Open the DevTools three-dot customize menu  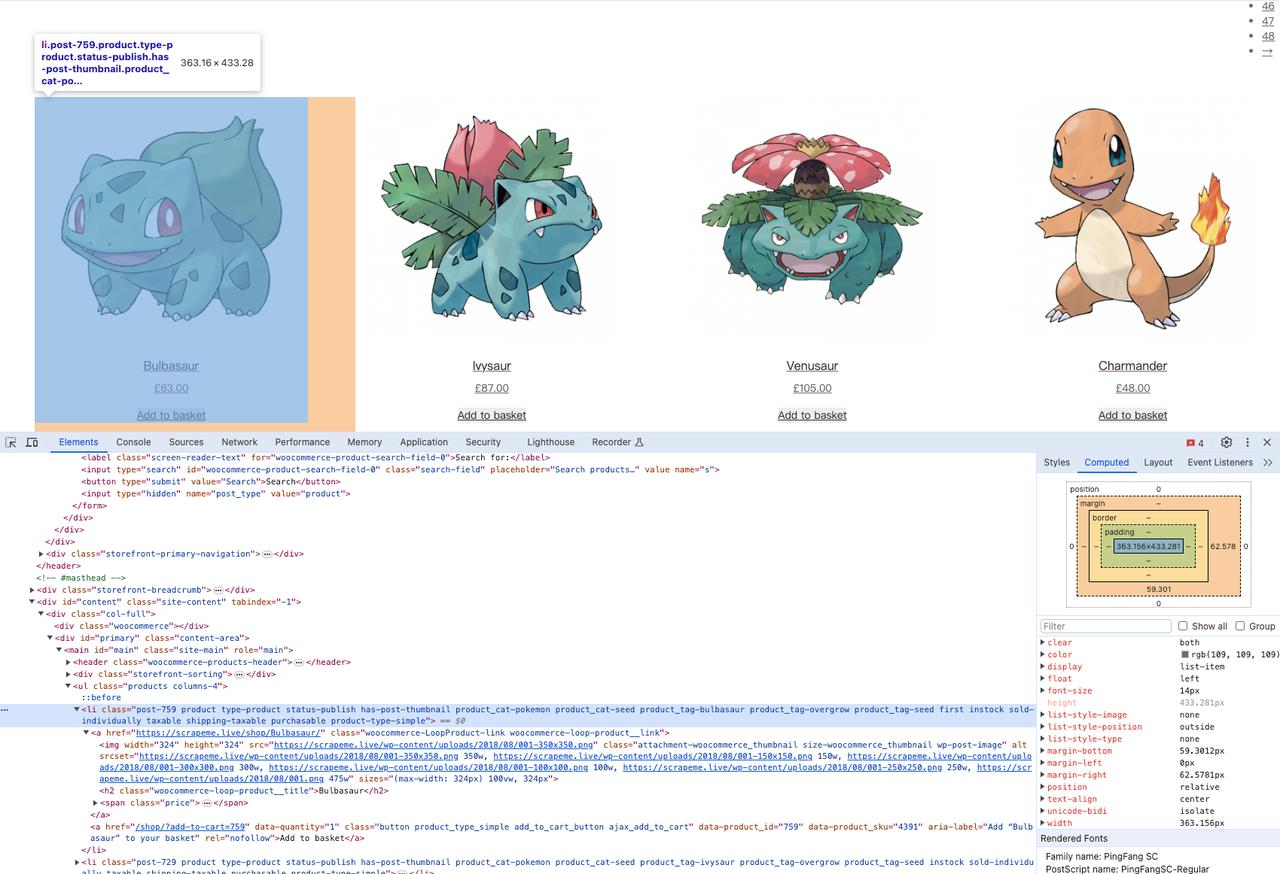coord(1247,442)
